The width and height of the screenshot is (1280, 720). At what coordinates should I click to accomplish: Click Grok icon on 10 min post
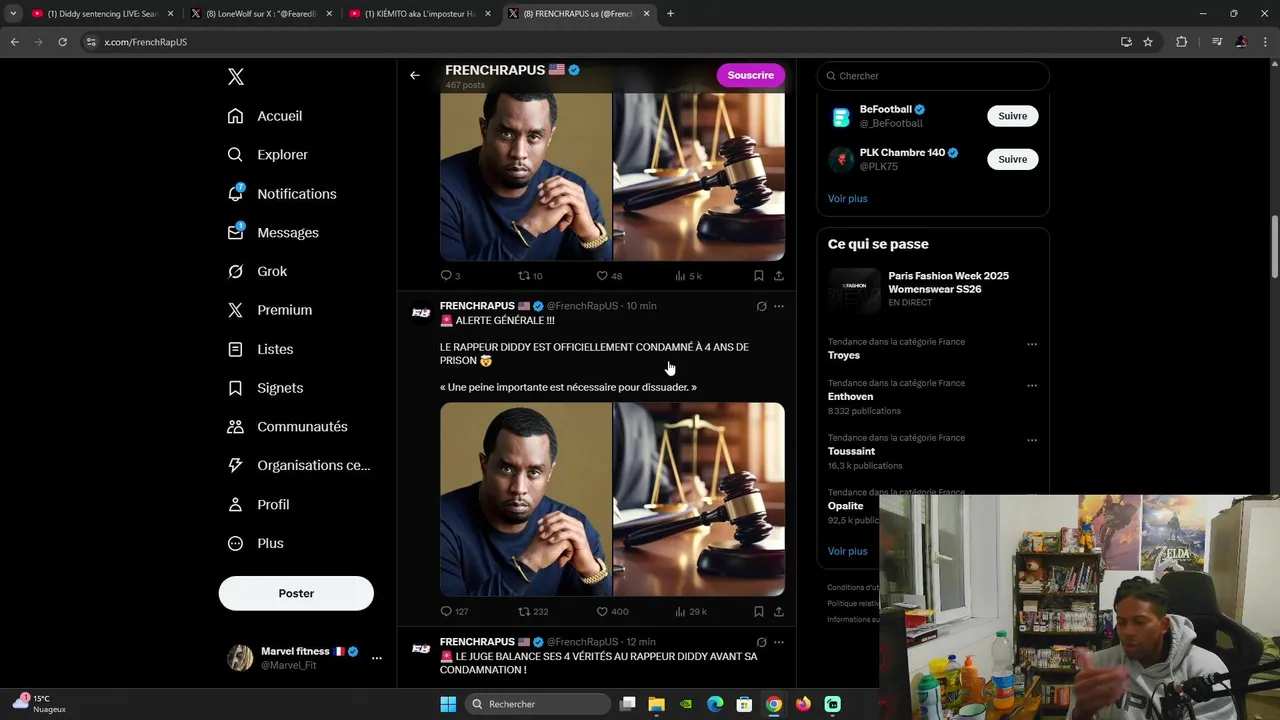pyautogui.click(x=761, y=307)
